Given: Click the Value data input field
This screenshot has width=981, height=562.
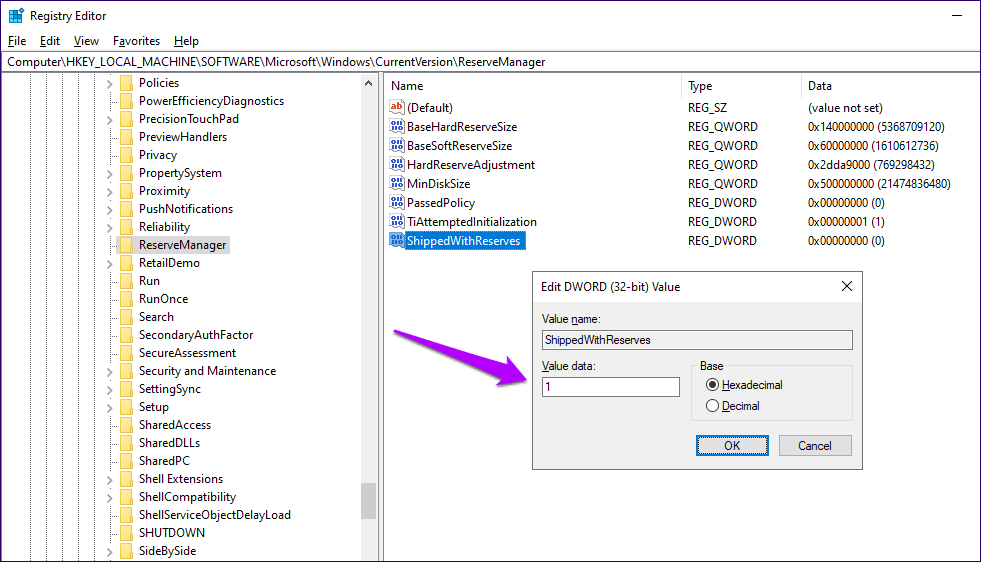Looking at the screenshot, I should click(x=611, y=387).
